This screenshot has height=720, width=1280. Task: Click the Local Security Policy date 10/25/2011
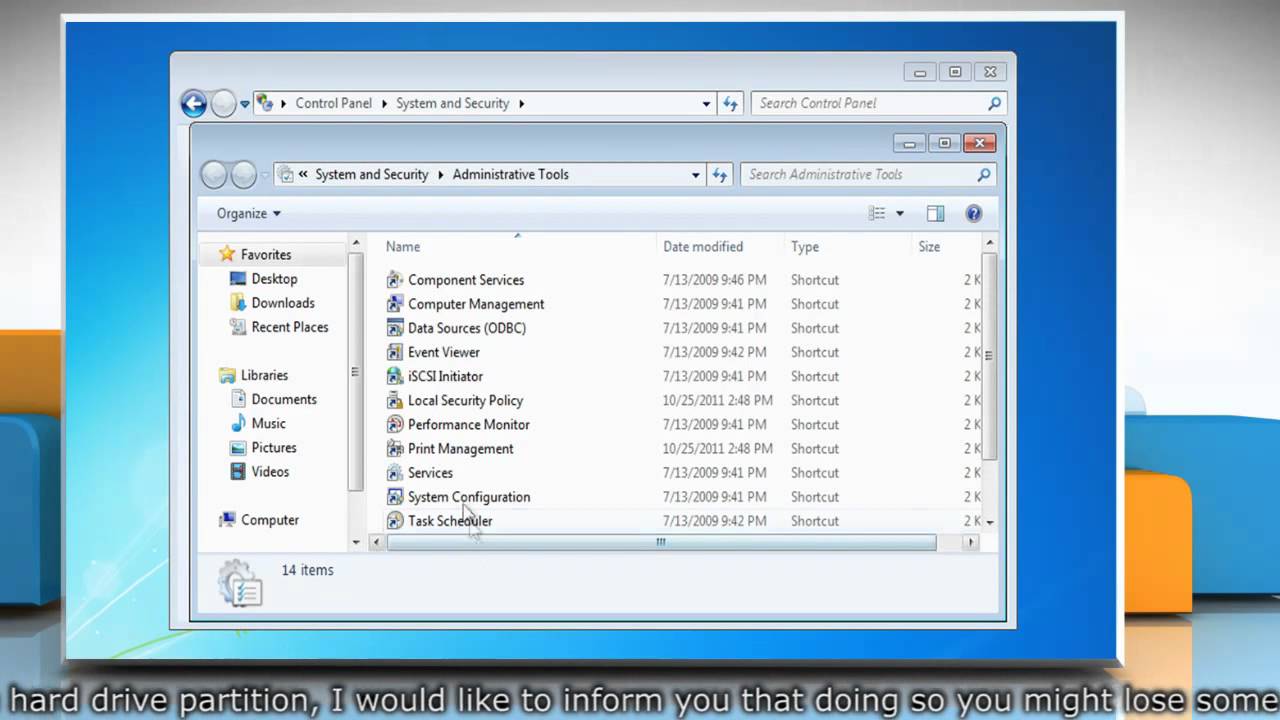click(x=718, y=400)
